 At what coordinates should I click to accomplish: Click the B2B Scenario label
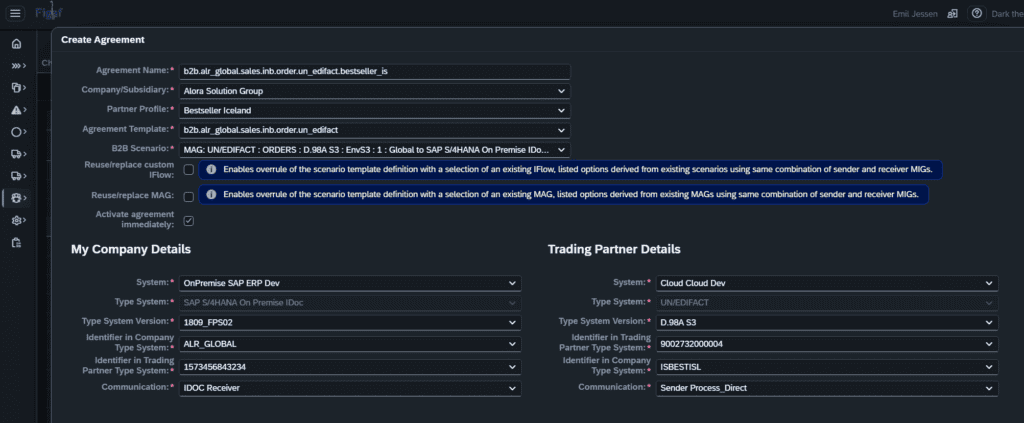click(x=144, y=148)
